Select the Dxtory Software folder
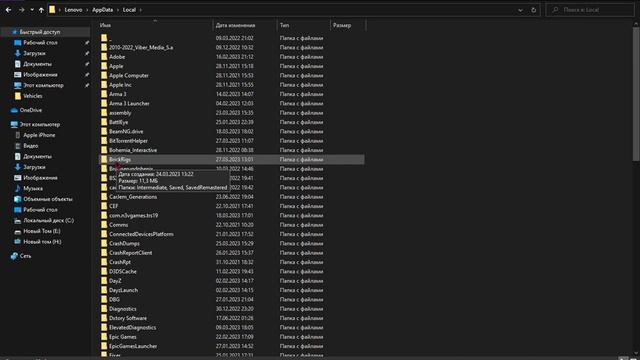Image resolution: width=640 pixels, height=360 pixels. click(128, 318)
